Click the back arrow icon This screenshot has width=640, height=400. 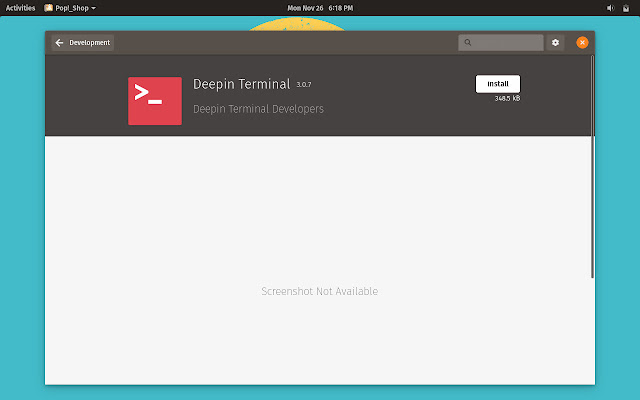click(59, 43)
